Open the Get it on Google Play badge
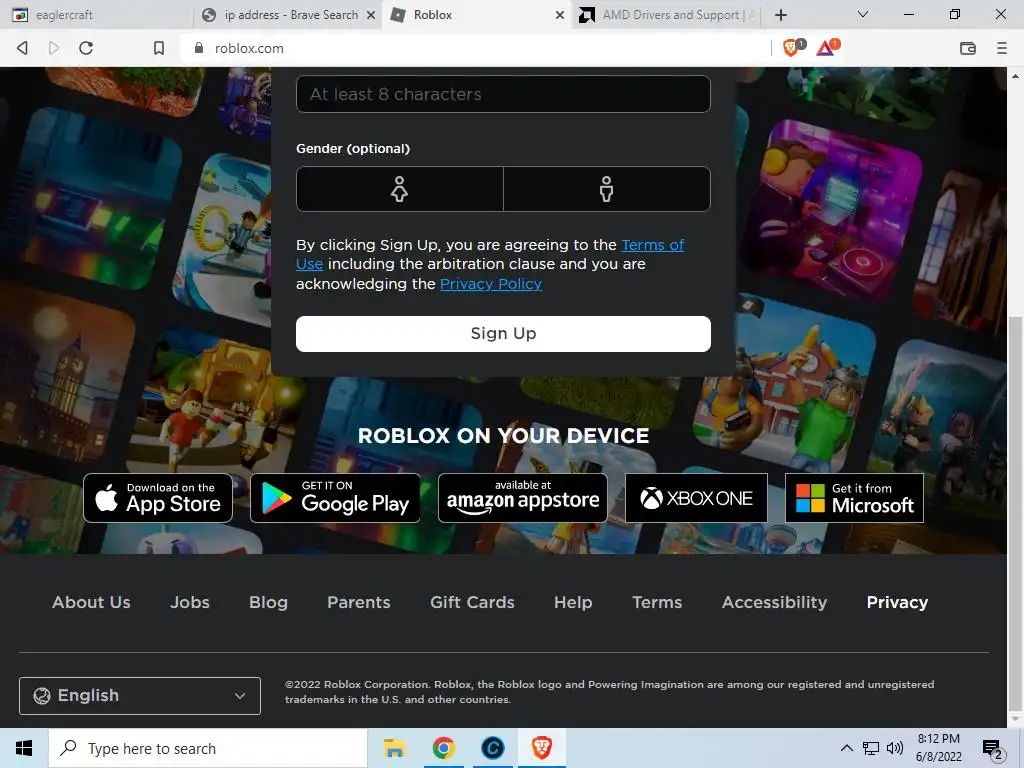The image size is (1024, 768). point(335,498)
